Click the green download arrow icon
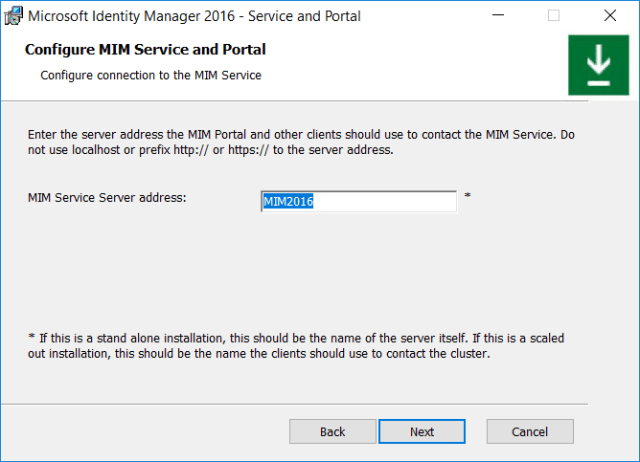Screen dimensions: 640x462 click(598, 66)
